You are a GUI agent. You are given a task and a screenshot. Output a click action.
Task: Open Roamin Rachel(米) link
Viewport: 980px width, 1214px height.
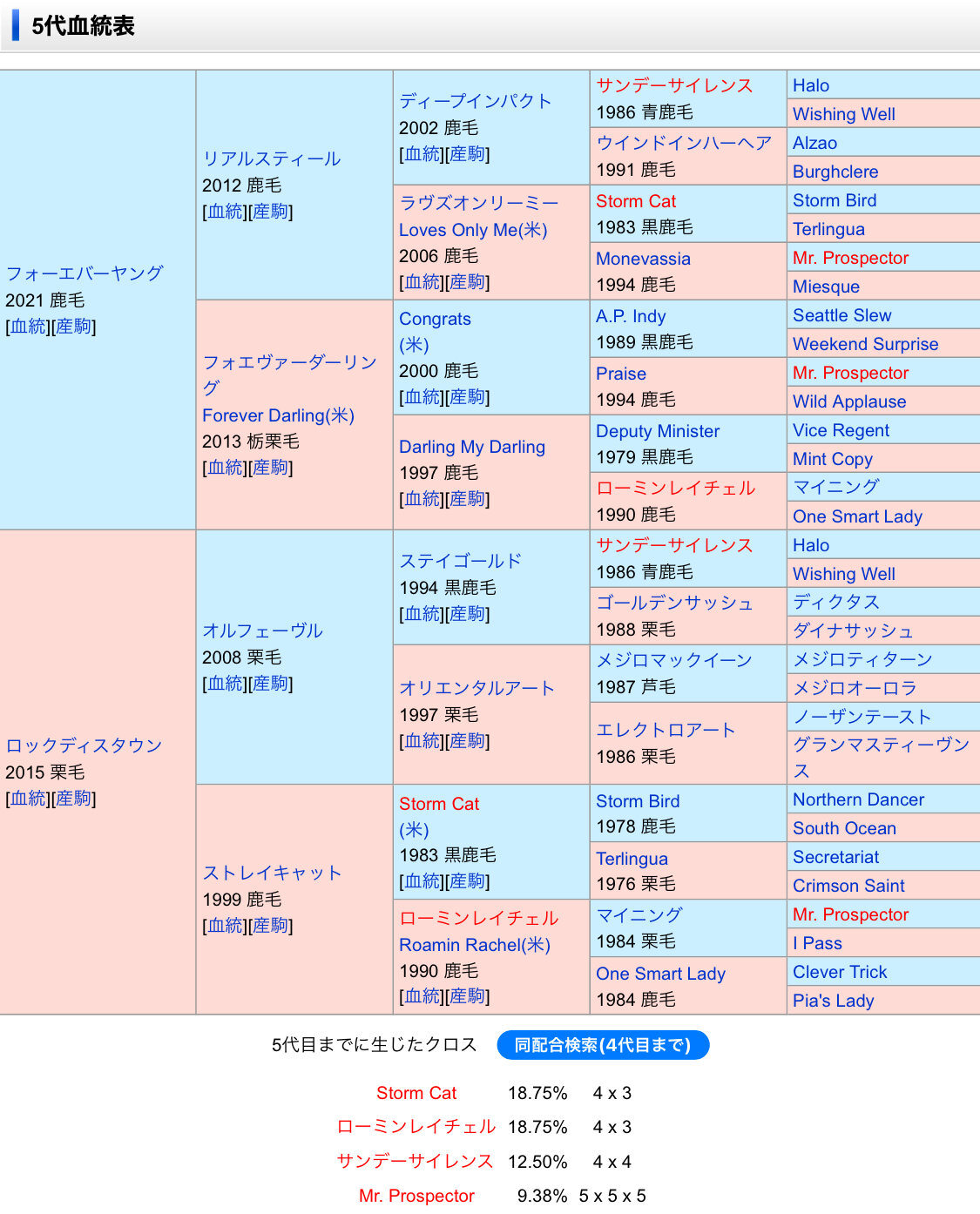click(x=475, y=945)
